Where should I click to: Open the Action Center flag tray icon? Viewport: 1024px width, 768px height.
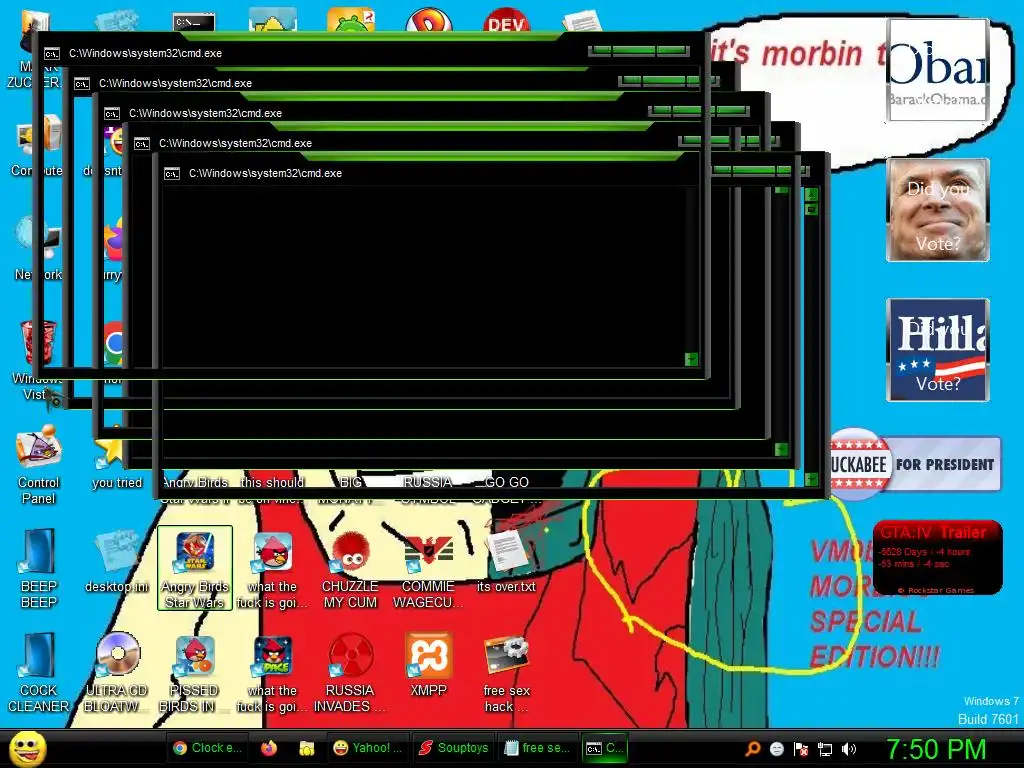click(801, 749)
